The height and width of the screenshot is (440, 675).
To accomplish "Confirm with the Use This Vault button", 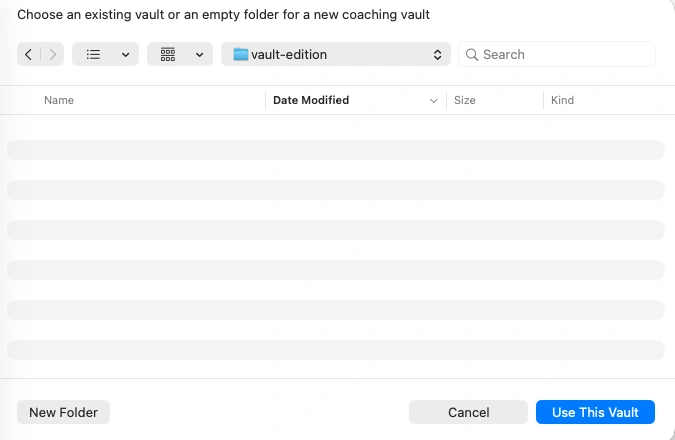I will tap(595, 412).
